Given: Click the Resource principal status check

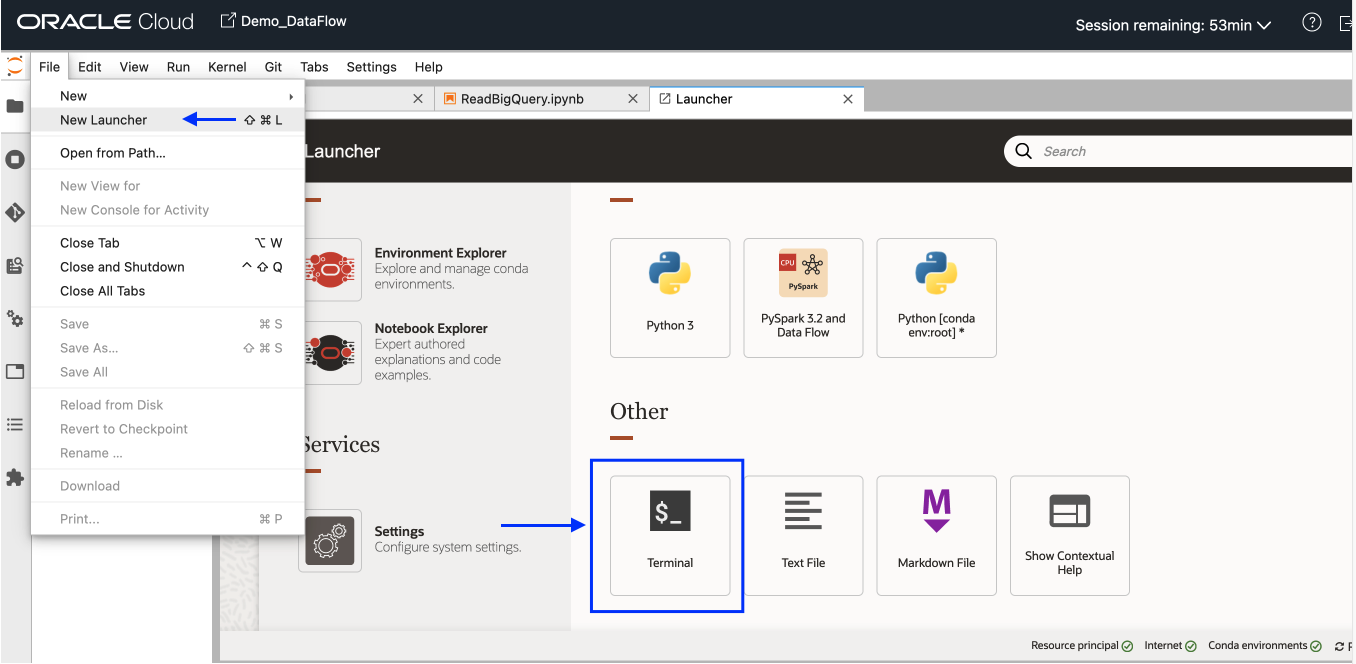Looking at the screenshot, I should click(1081, 645).
